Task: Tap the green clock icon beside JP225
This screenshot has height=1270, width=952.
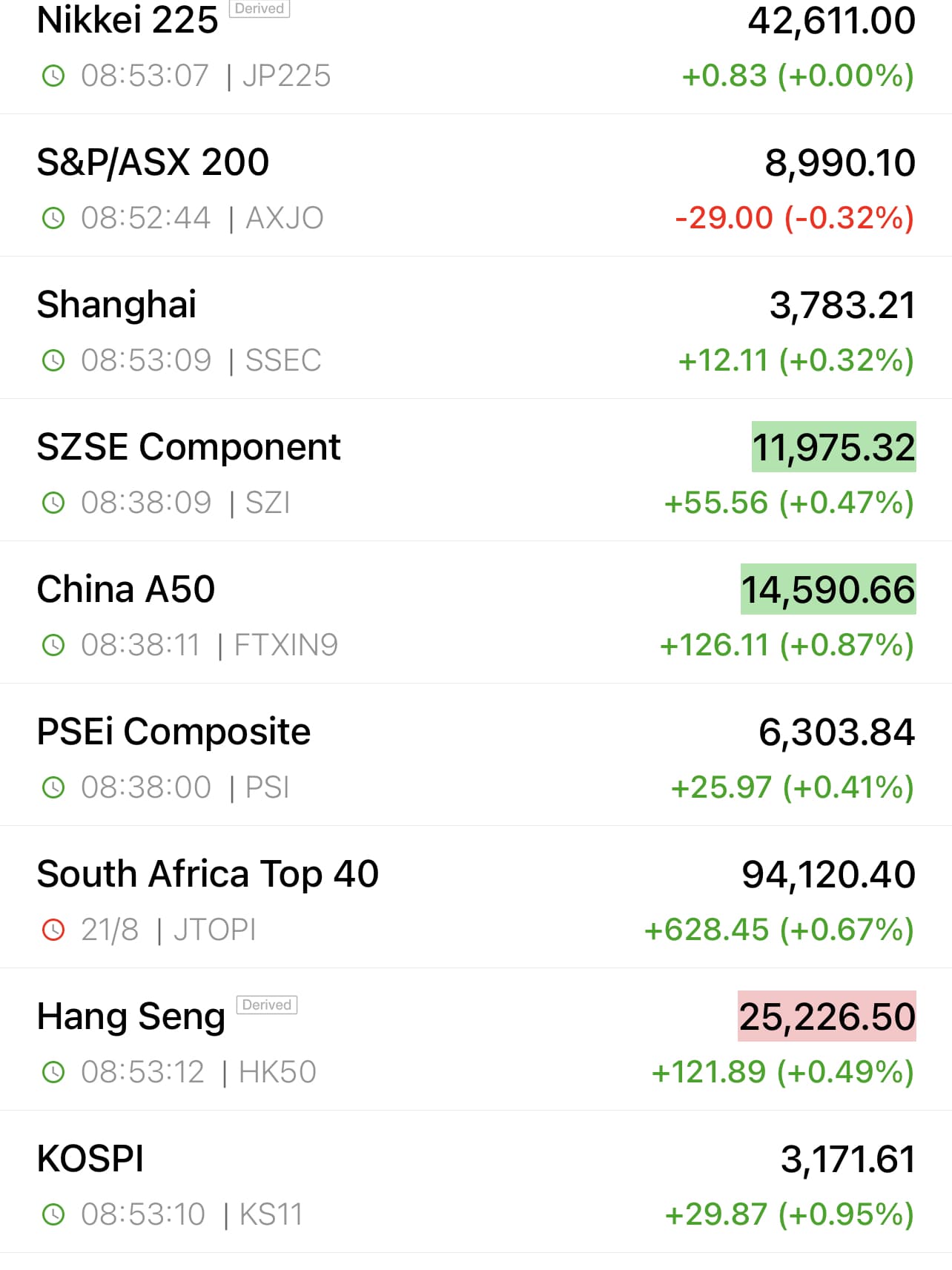Action: 53,76
